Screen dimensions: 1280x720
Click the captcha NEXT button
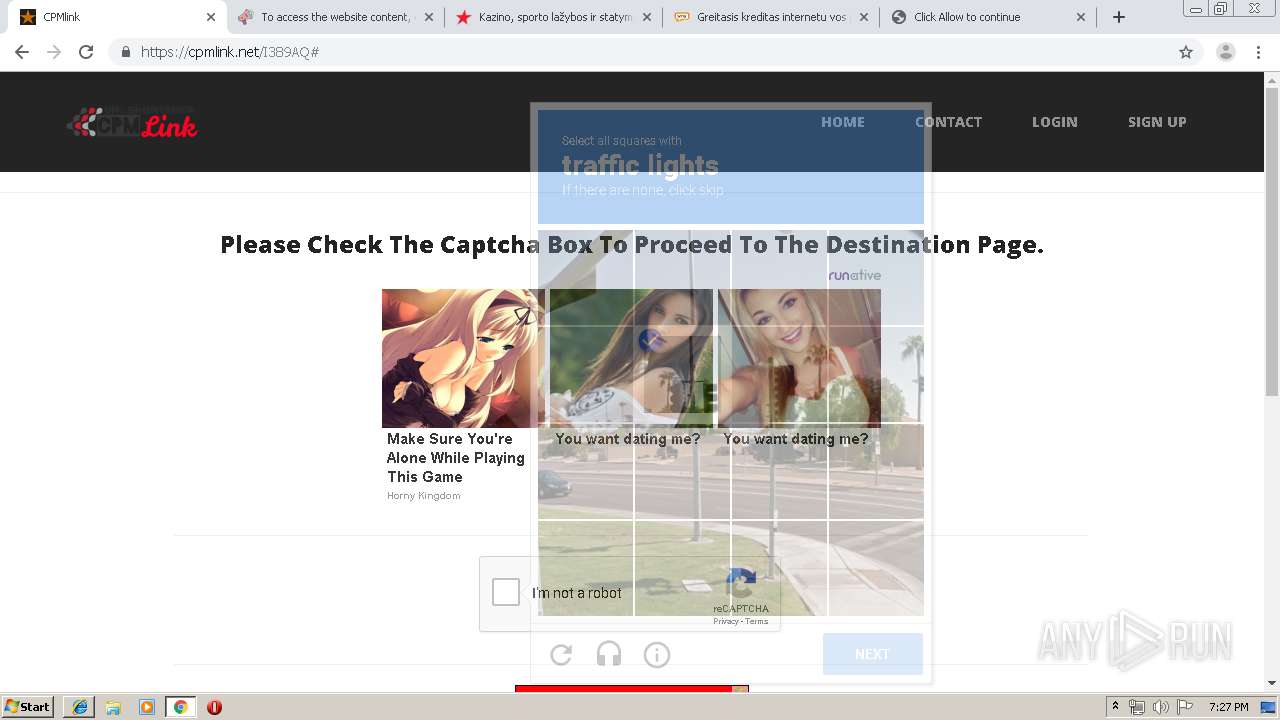[872, 654]
